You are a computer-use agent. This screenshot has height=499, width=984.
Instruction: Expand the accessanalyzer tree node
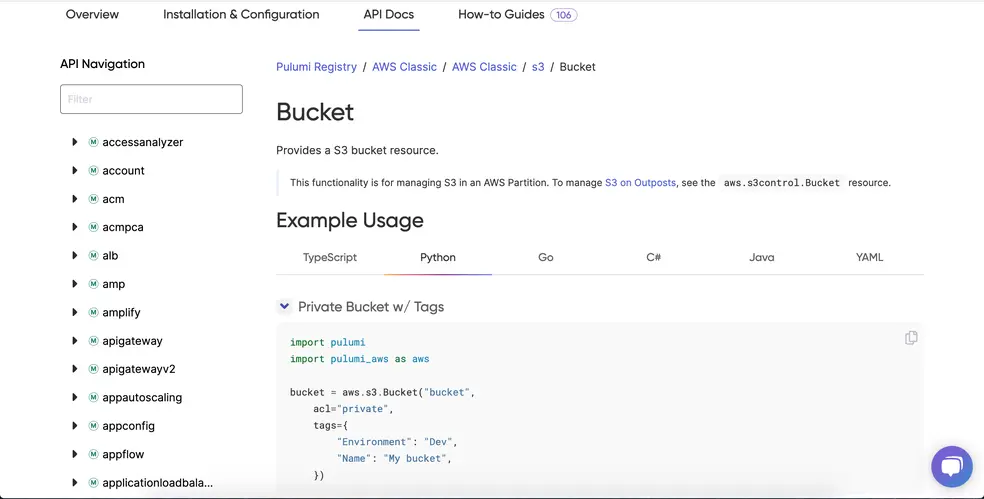click(75, 142)
